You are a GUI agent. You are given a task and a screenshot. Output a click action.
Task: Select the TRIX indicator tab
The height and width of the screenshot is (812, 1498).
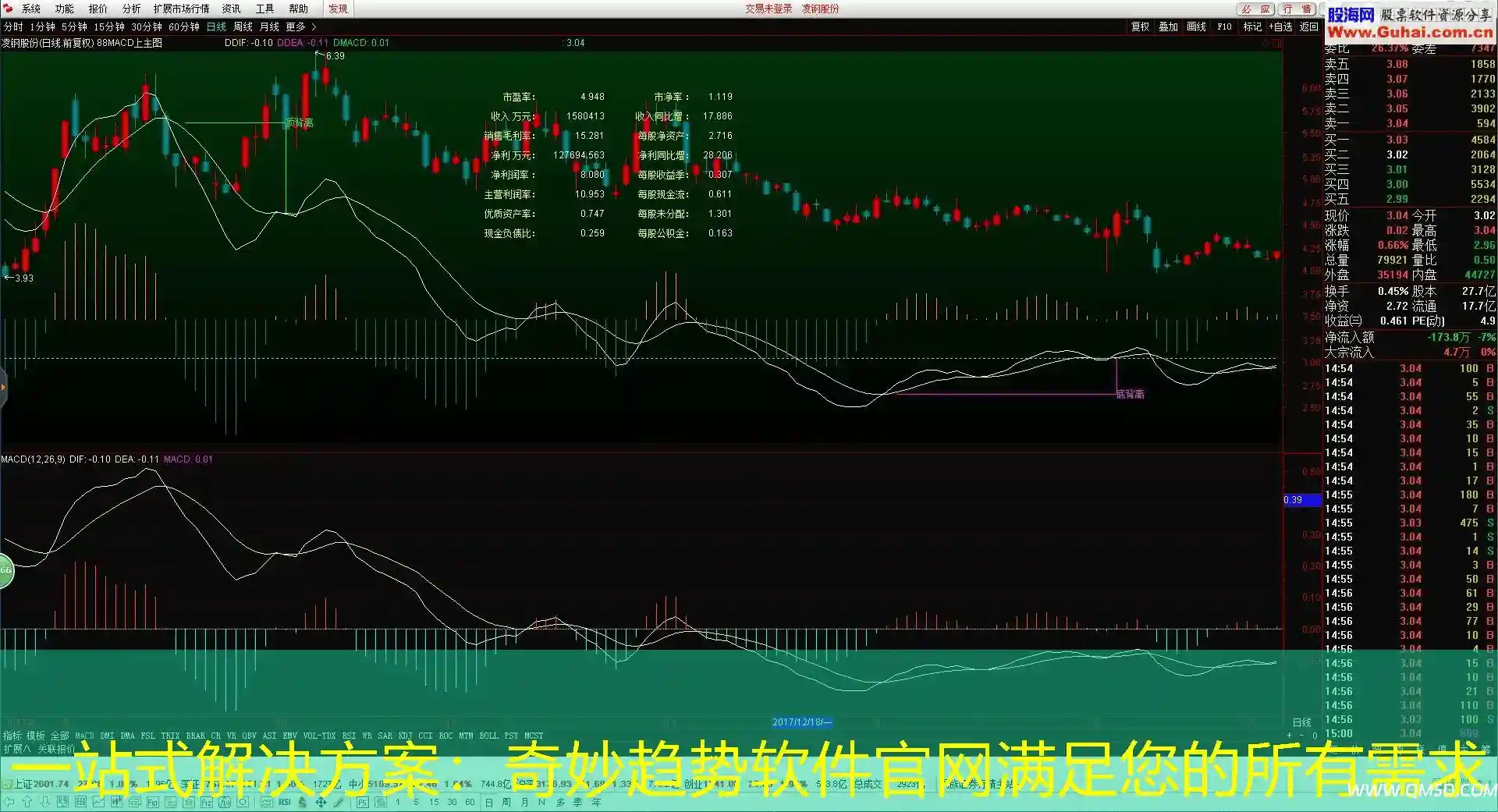[x=170, y=736]
